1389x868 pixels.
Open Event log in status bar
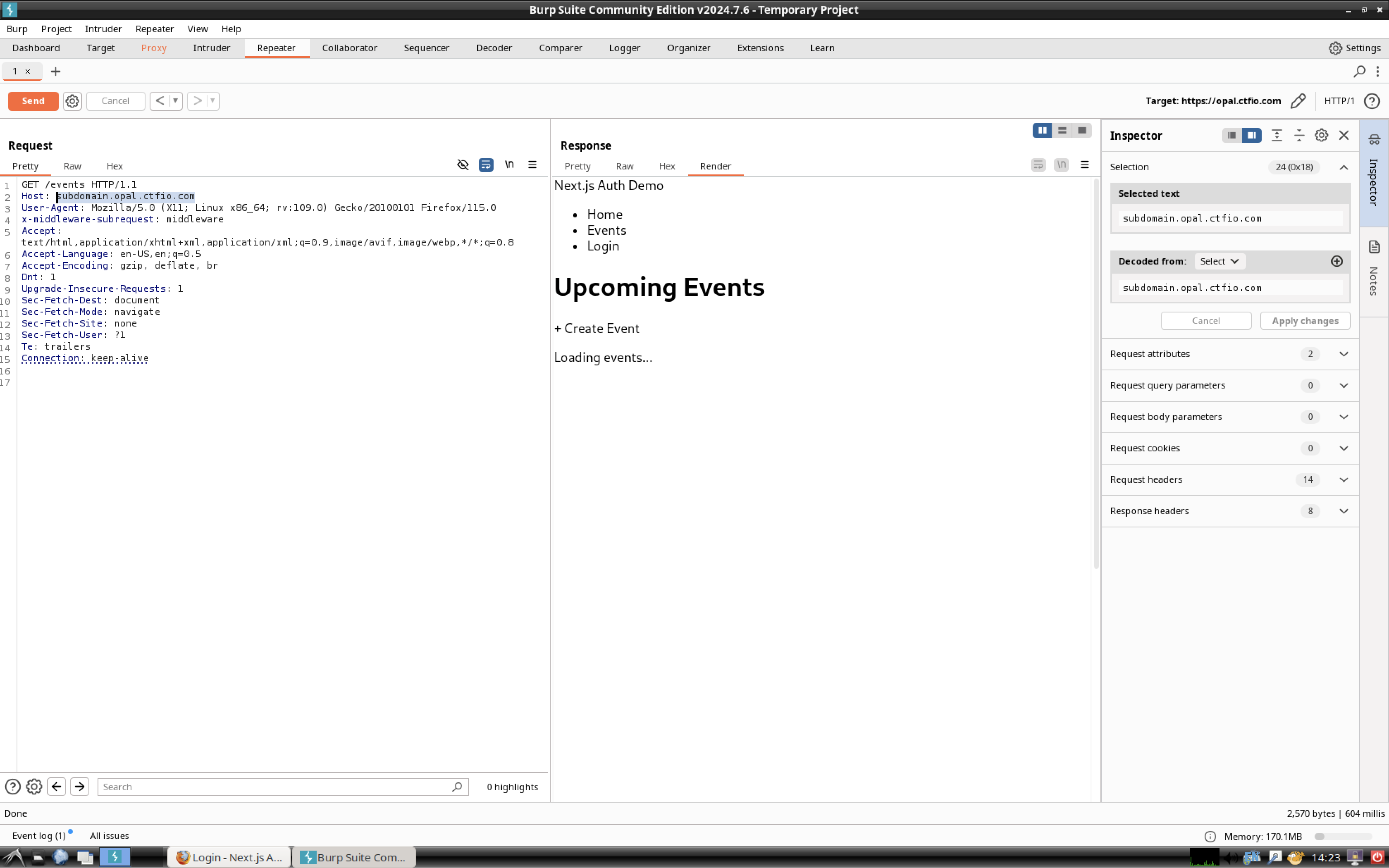point(39,836)
